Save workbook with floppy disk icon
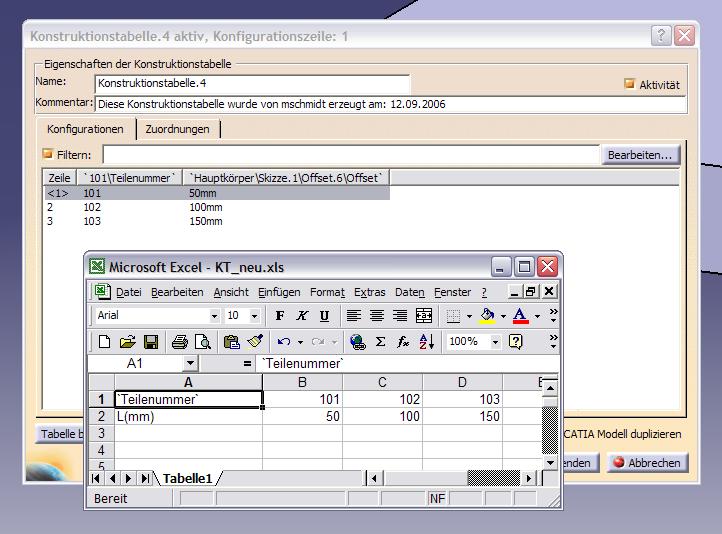The image size is (722, 534). [x=151, y=342]
